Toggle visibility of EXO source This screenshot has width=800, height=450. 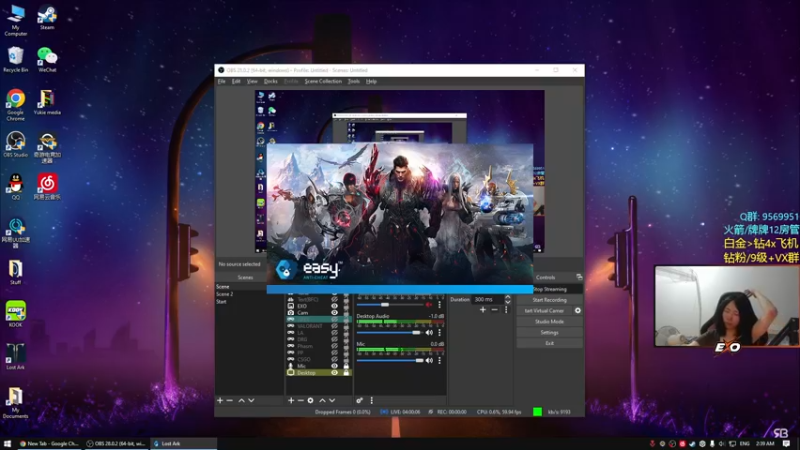coord(334,306)
